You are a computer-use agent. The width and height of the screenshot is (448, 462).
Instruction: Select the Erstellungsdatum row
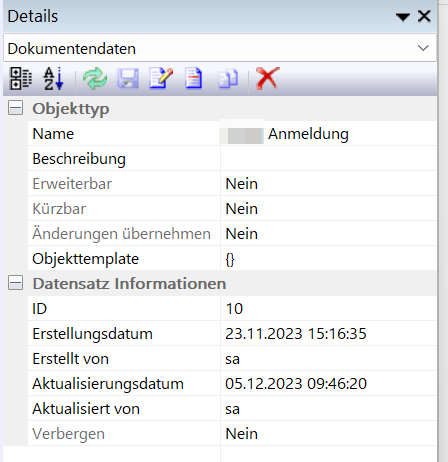232,334
